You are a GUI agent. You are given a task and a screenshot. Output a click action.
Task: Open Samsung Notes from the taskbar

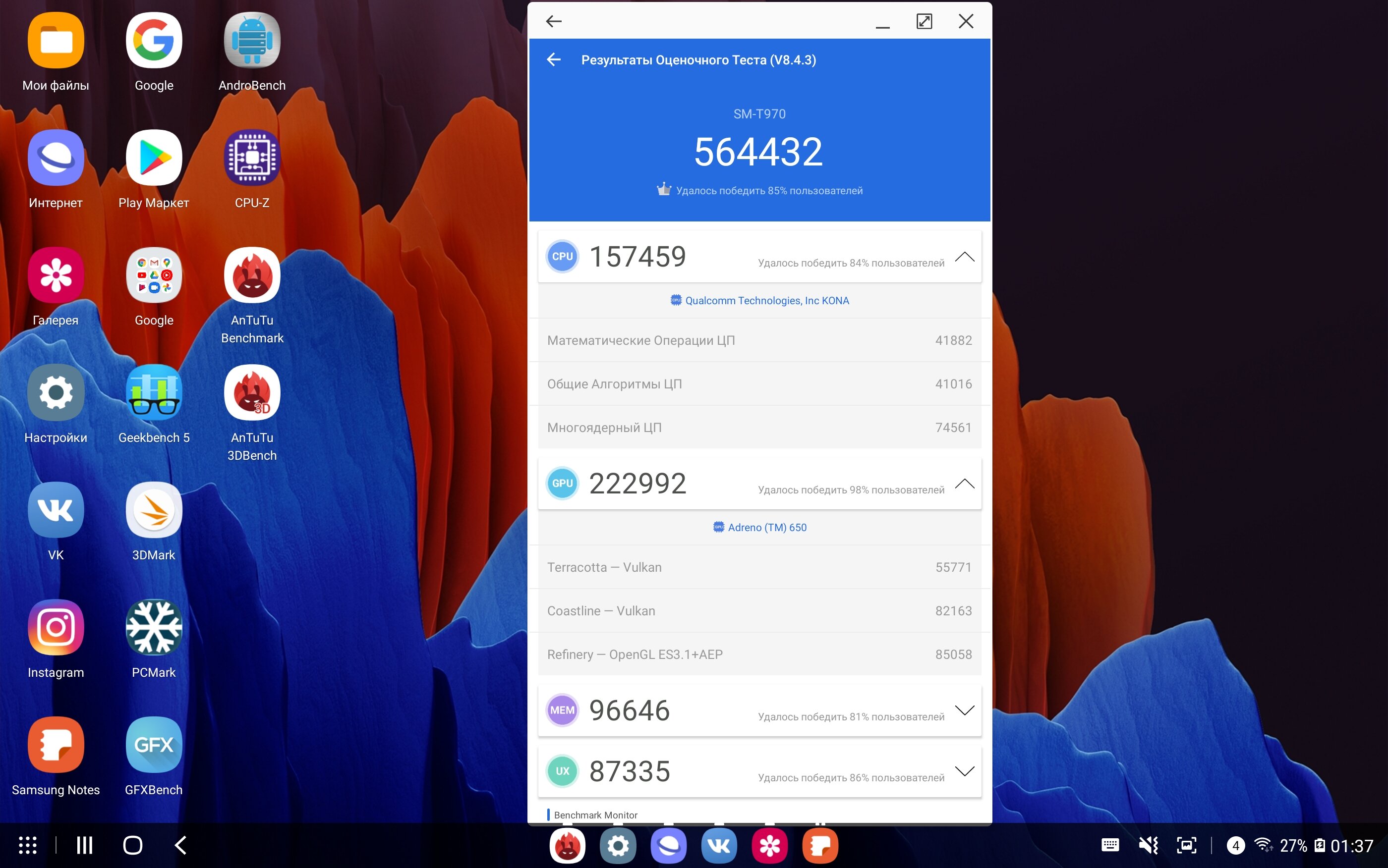820,846
